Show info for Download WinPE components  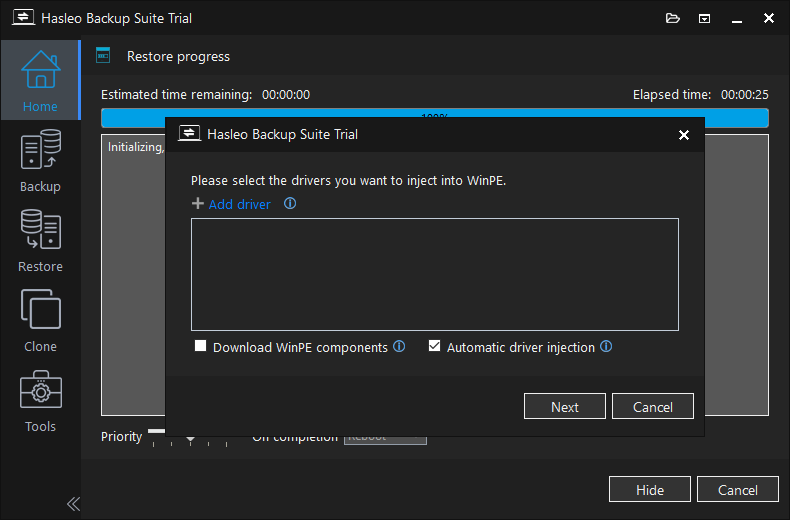399,347
